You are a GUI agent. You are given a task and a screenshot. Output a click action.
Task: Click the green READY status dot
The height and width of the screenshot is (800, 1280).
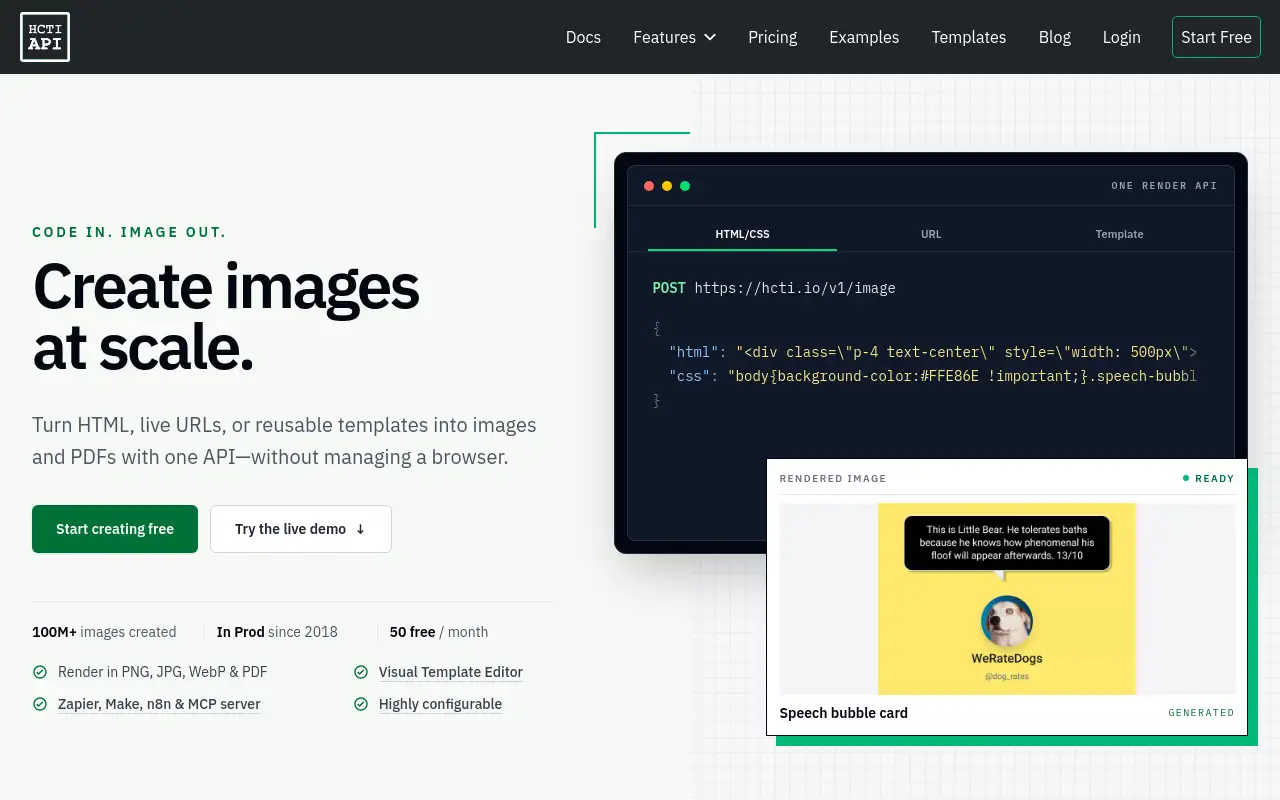click(x=1186, y=478)
